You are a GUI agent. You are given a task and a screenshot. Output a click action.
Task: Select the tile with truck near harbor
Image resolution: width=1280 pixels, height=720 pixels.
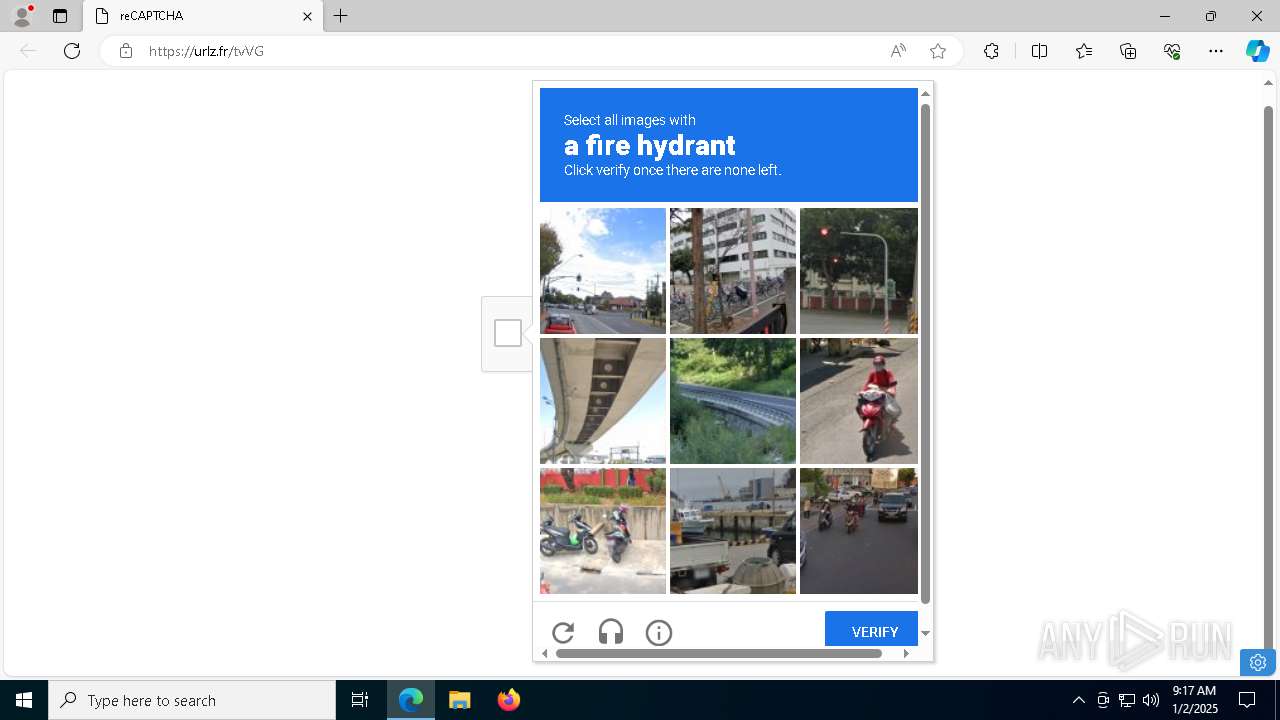pos(733,531)
